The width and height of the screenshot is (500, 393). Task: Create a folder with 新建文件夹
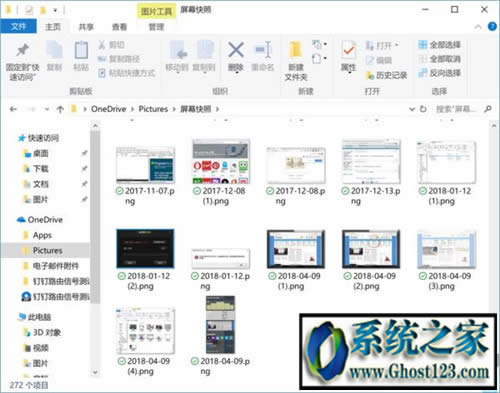296,62
